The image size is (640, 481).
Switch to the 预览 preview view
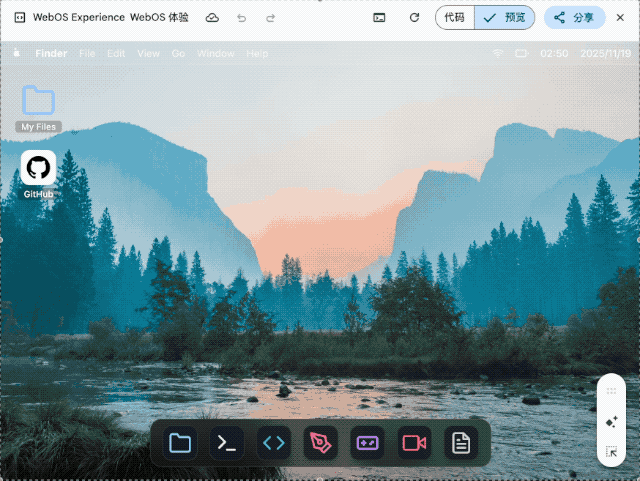(504, 18)
